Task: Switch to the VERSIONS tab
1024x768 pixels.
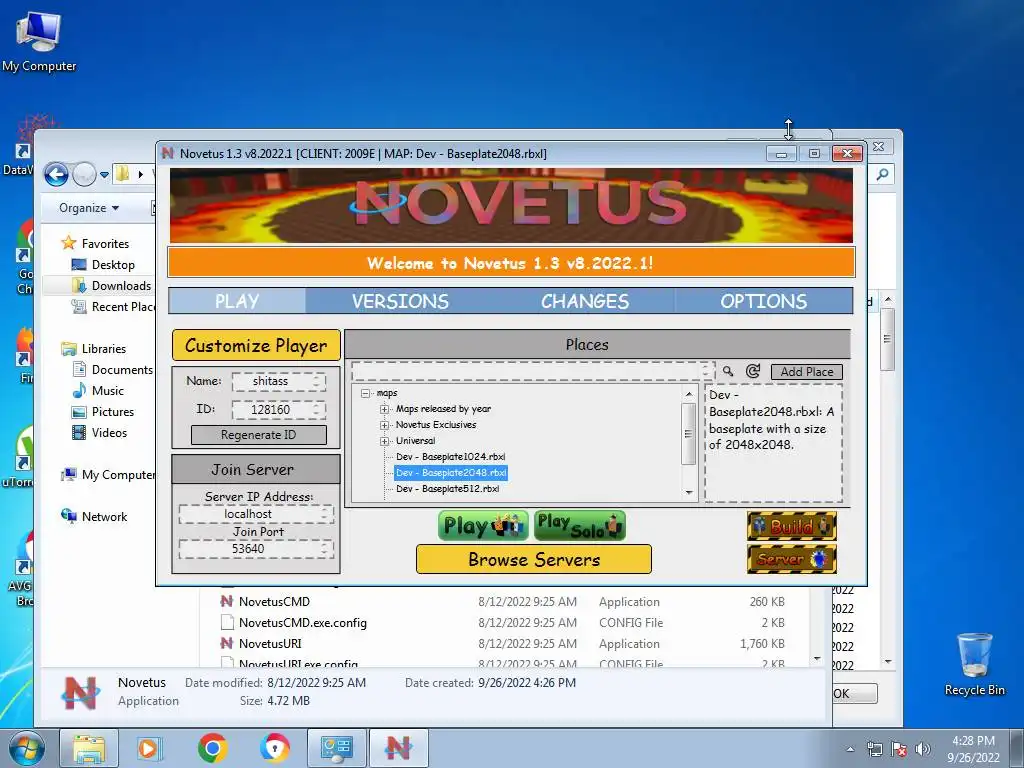Action: click(x=400, y=301)
